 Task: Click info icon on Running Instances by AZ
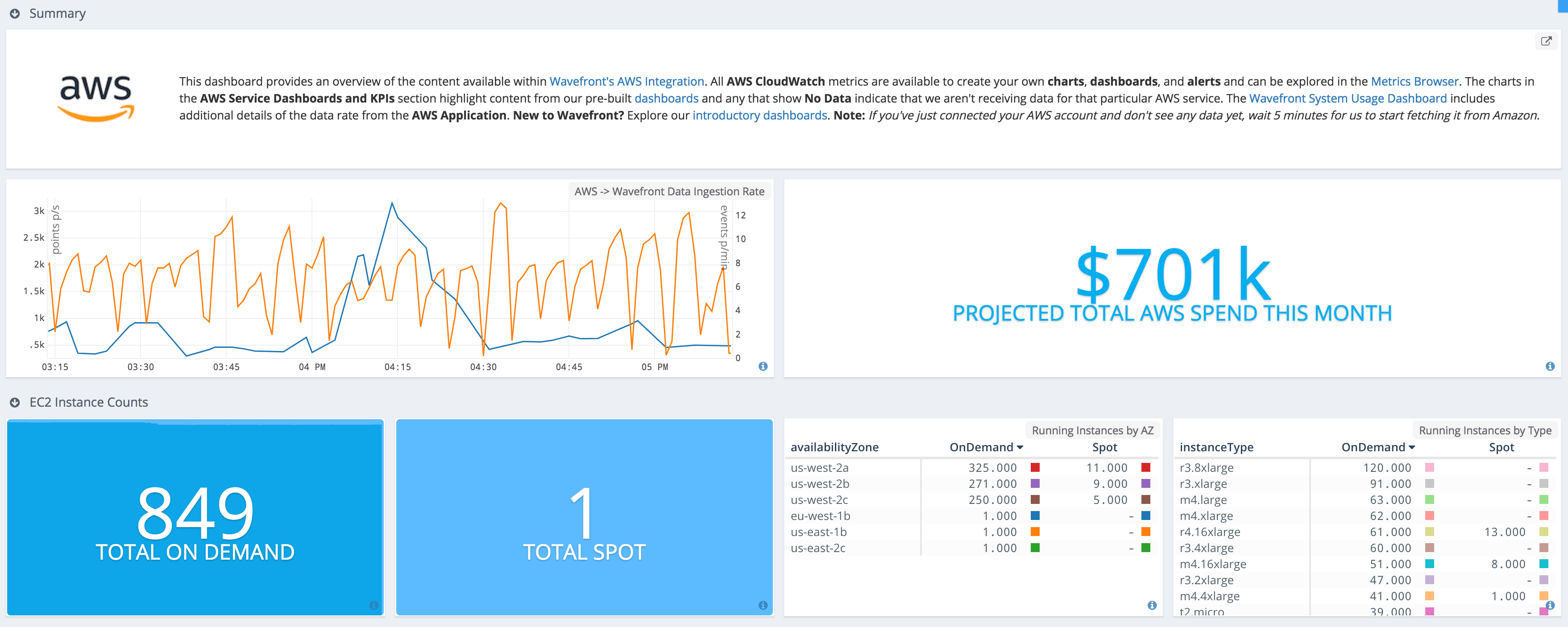1152,605
